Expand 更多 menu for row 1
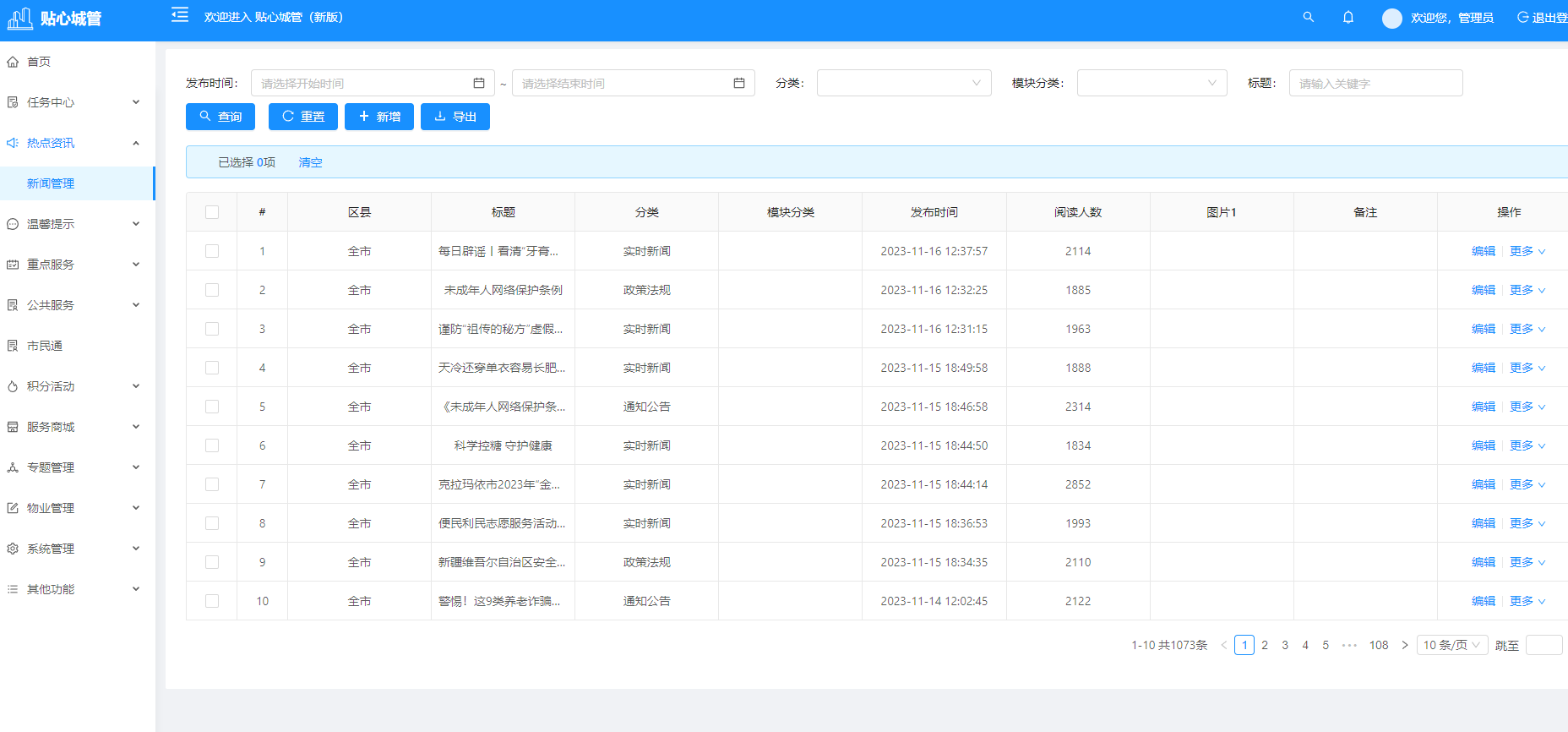The image size is (1568, 732). pyautogui.click(x=1527, y=251)
